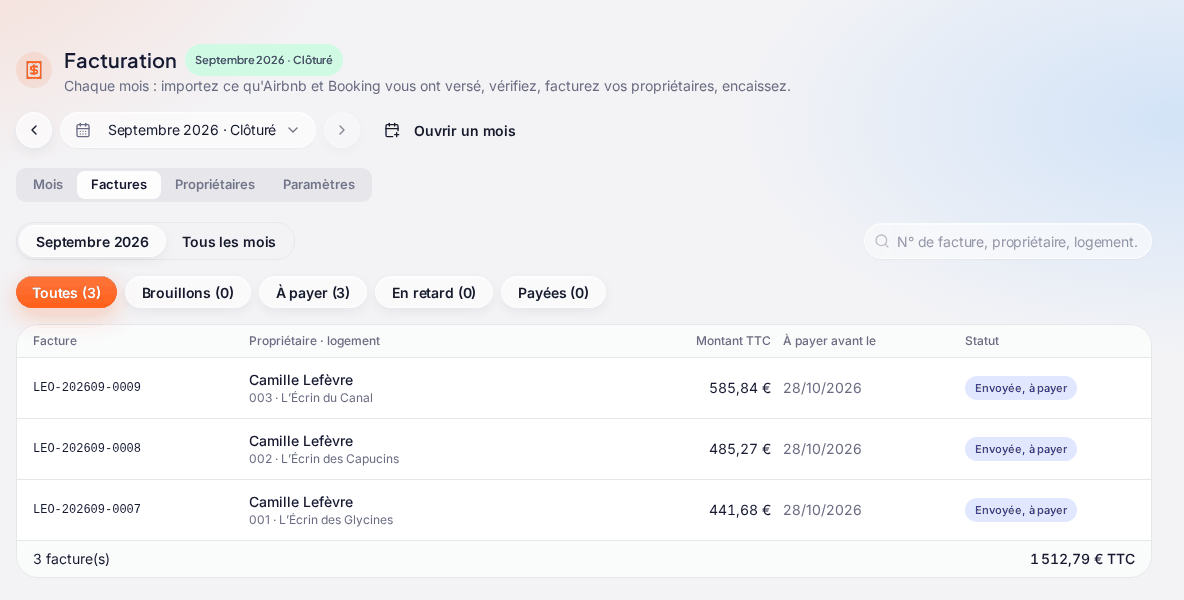Click the calendar-plus icon beside Ouvrir un mois

(x=392, y=131)
